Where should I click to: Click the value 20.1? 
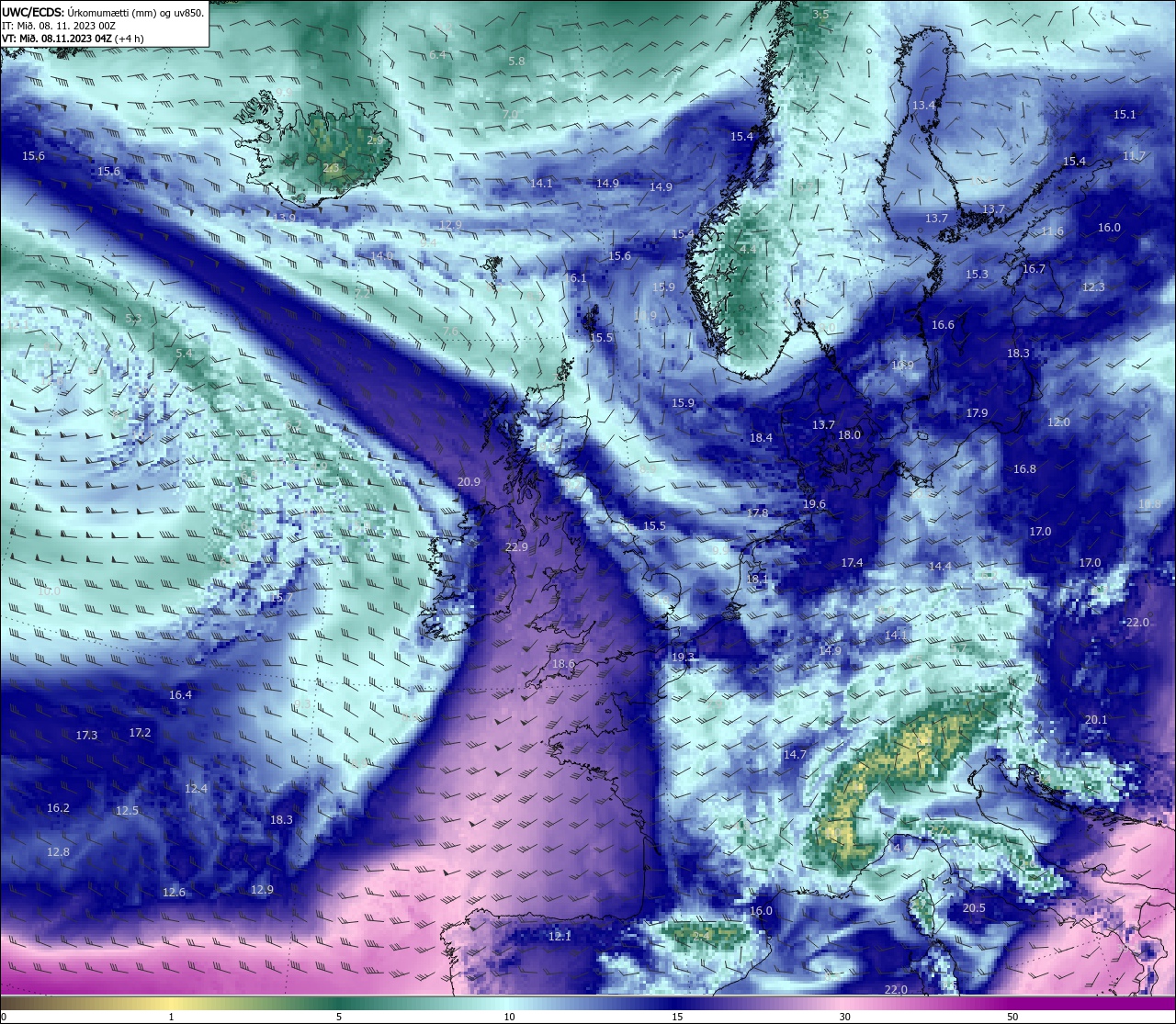click(x=1096, y=719)
